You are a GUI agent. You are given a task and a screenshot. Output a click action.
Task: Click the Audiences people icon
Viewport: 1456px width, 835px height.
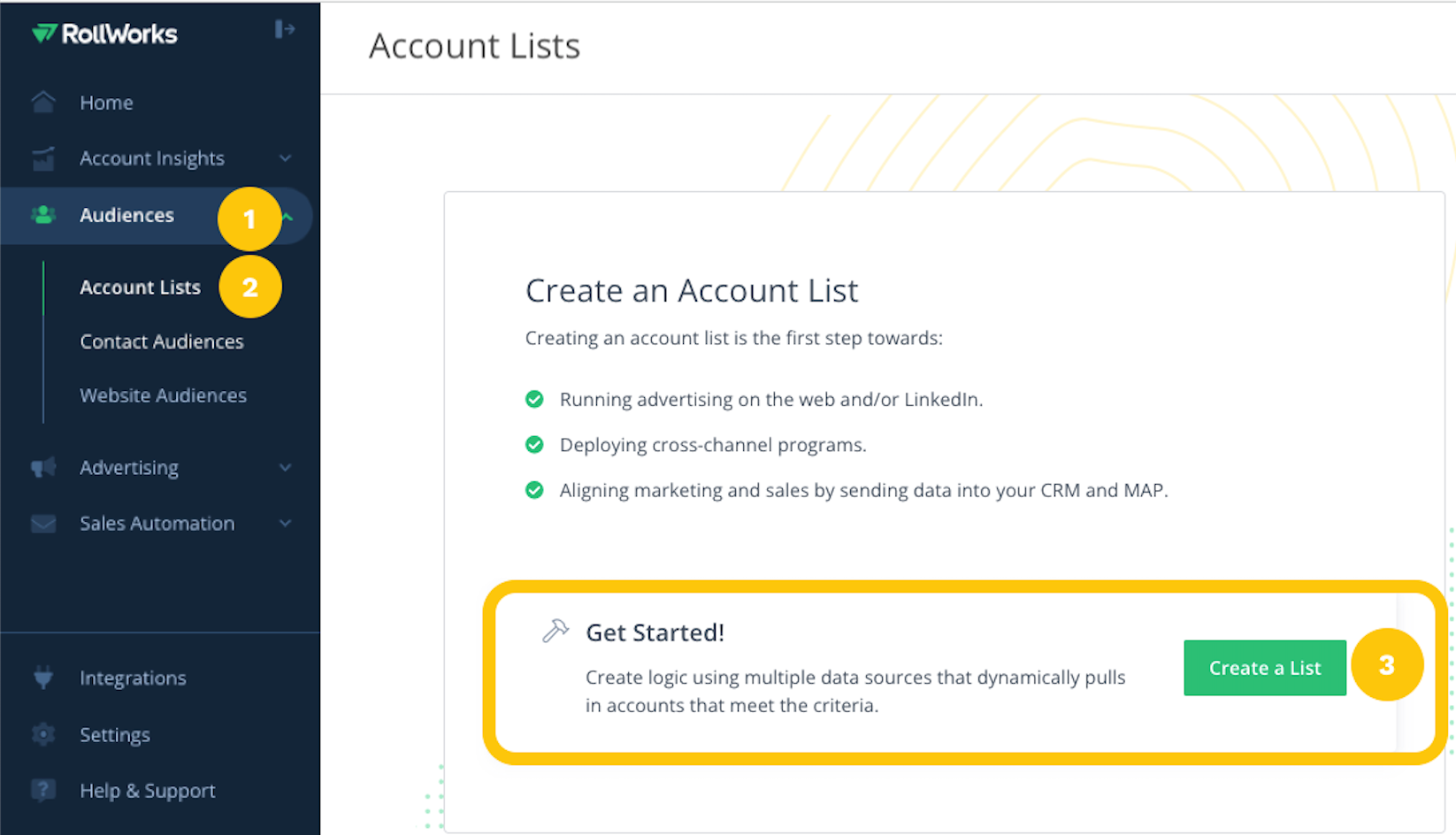click(42, 215)
